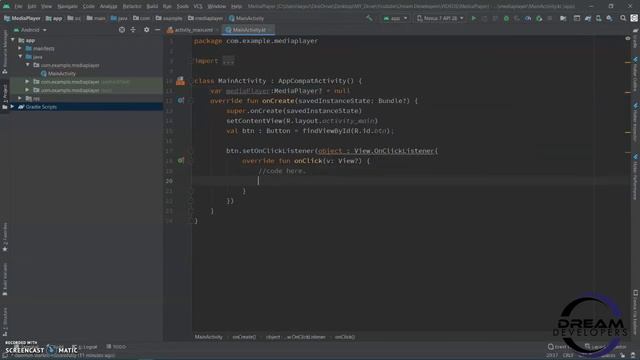640x360 pixels.
Task: Click the Debug app bug icon
Action: [506, 18]
